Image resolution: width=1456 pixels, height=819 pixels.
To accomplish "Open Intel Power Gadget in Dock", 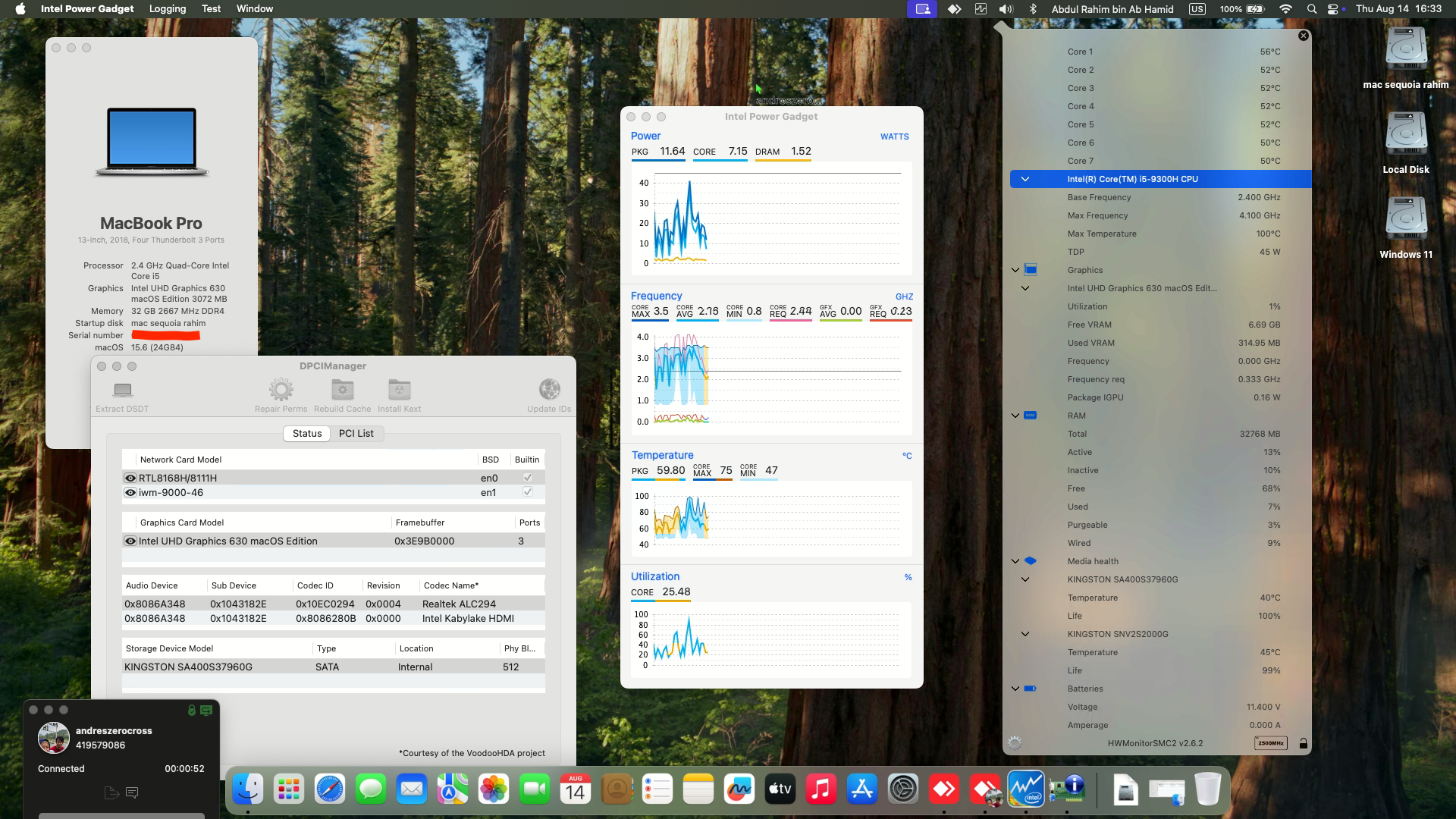I will coord(1025,789).
